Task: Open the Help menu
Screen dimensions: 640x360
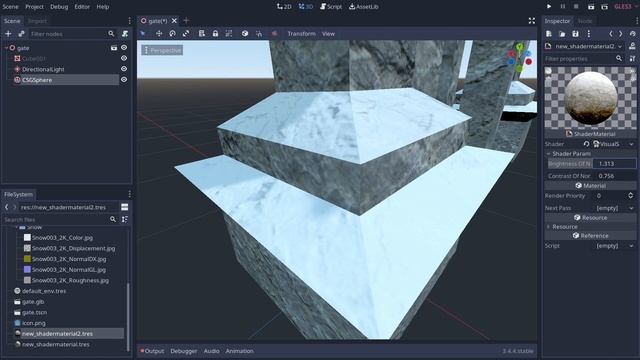Action: tap(103, 7)
